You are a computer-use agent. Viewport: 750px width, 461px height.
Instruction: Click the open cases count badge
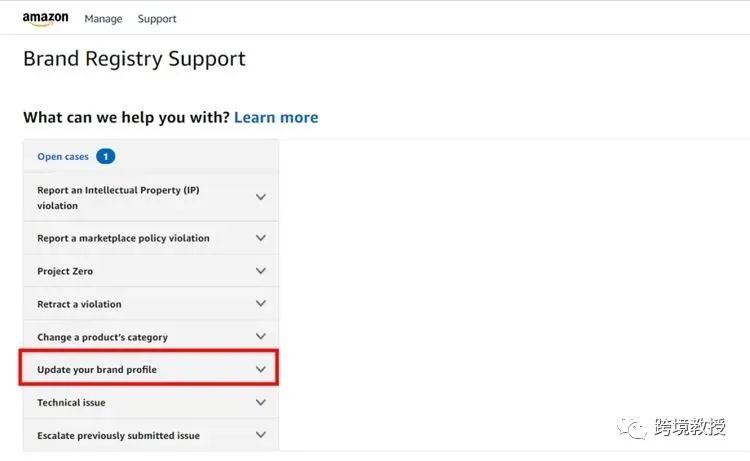pos(106,156)
